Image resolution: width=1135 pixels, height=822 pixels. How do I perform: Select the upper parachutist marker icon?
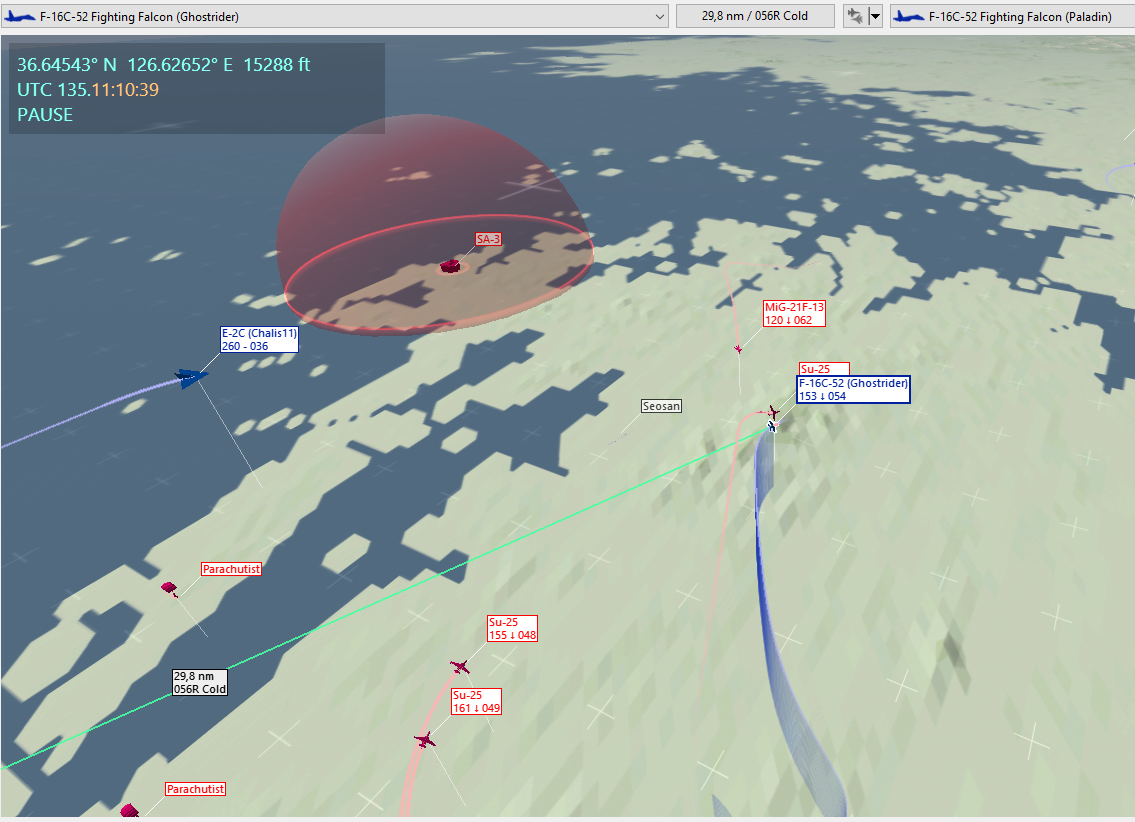tap(169, 588)
